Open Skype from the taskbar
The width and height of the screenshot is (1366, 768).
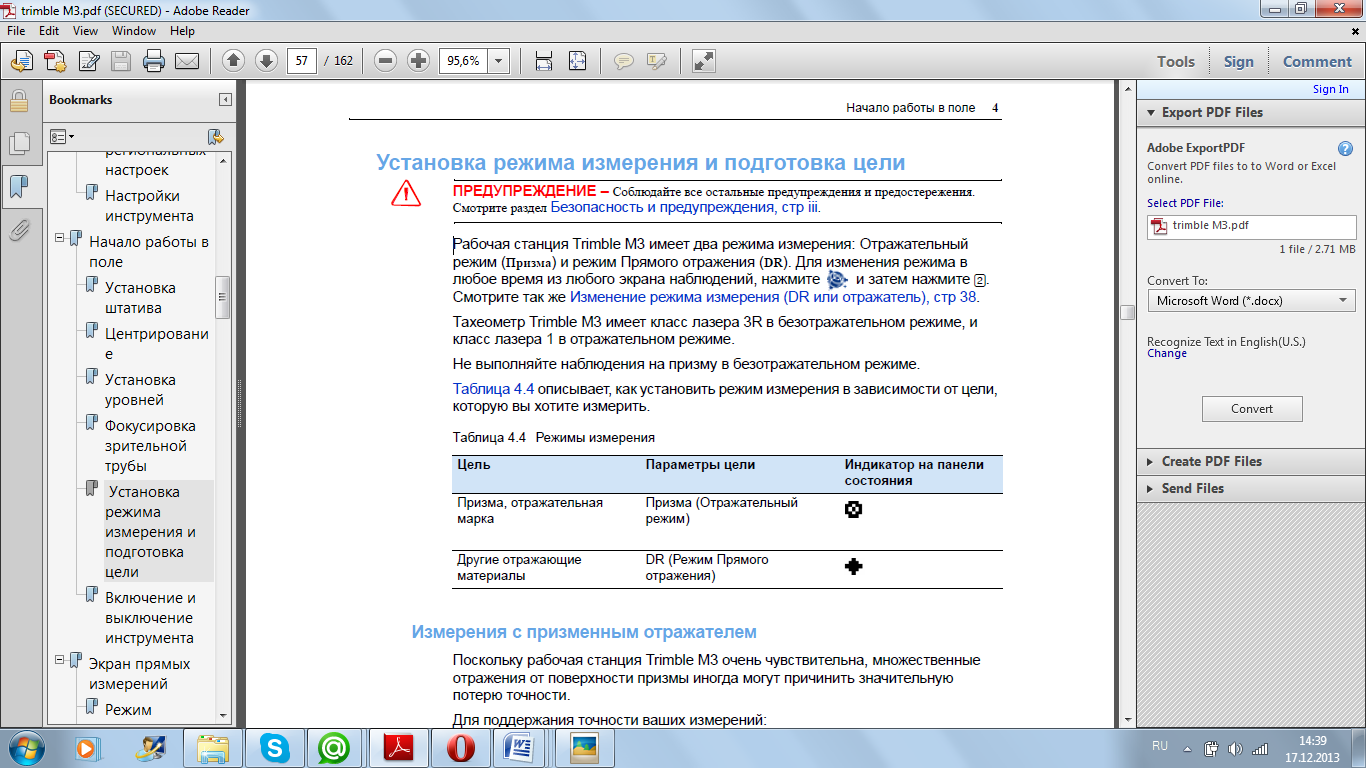(275, 747)
